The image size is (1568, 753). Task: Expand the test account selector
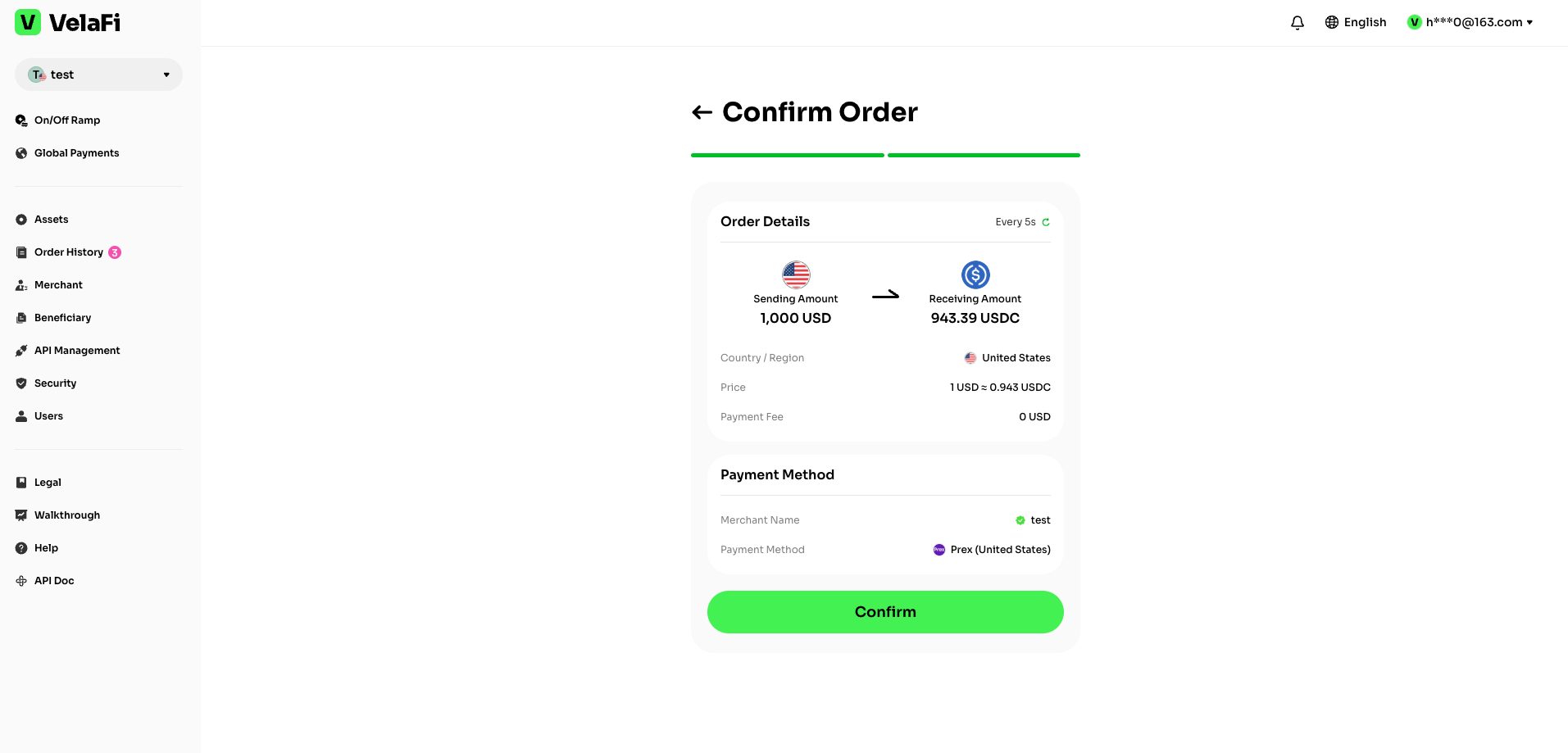tap(98, 75)
